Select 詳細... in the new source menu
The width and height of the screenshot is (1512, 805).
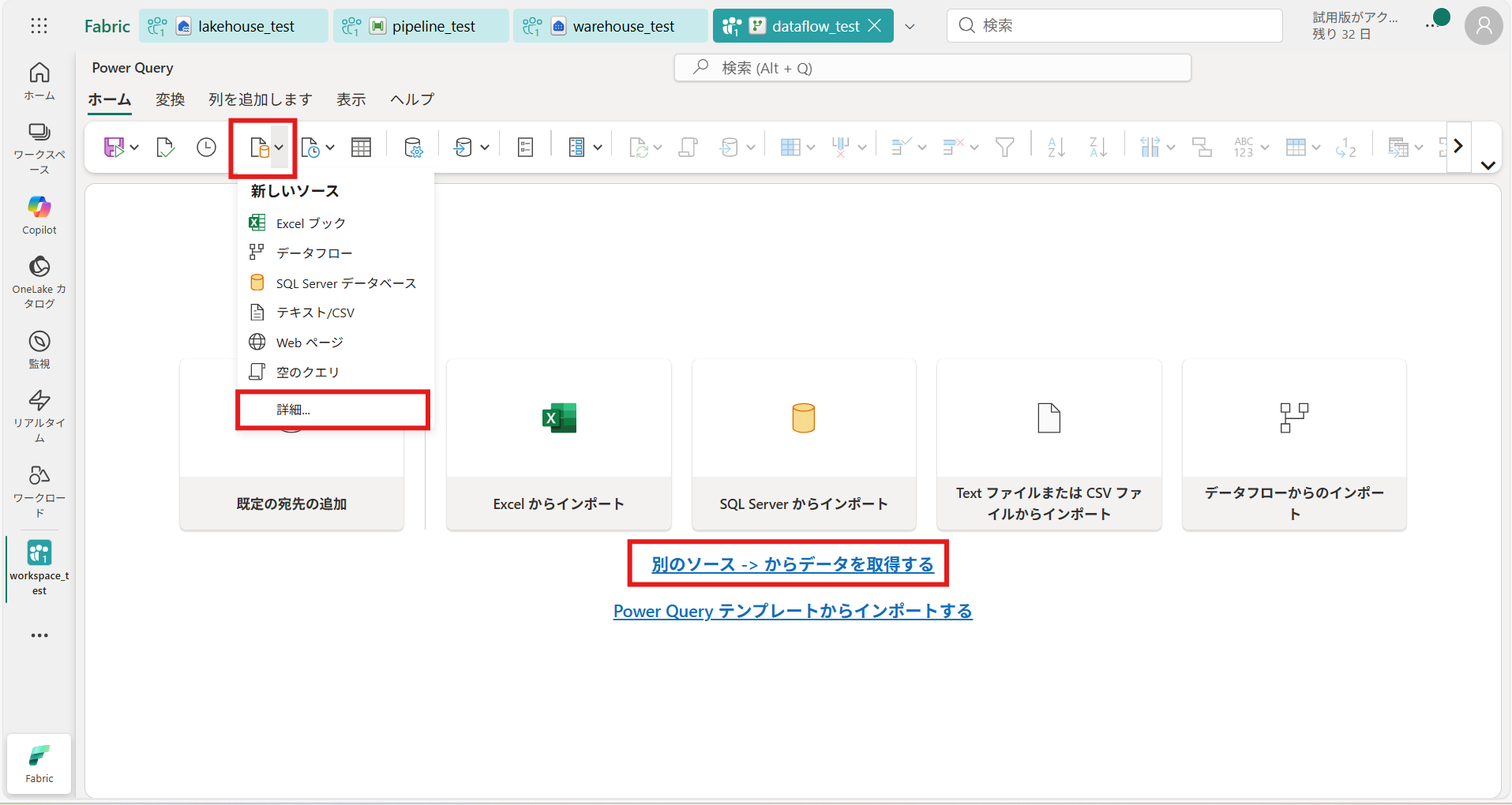point(294,410)
